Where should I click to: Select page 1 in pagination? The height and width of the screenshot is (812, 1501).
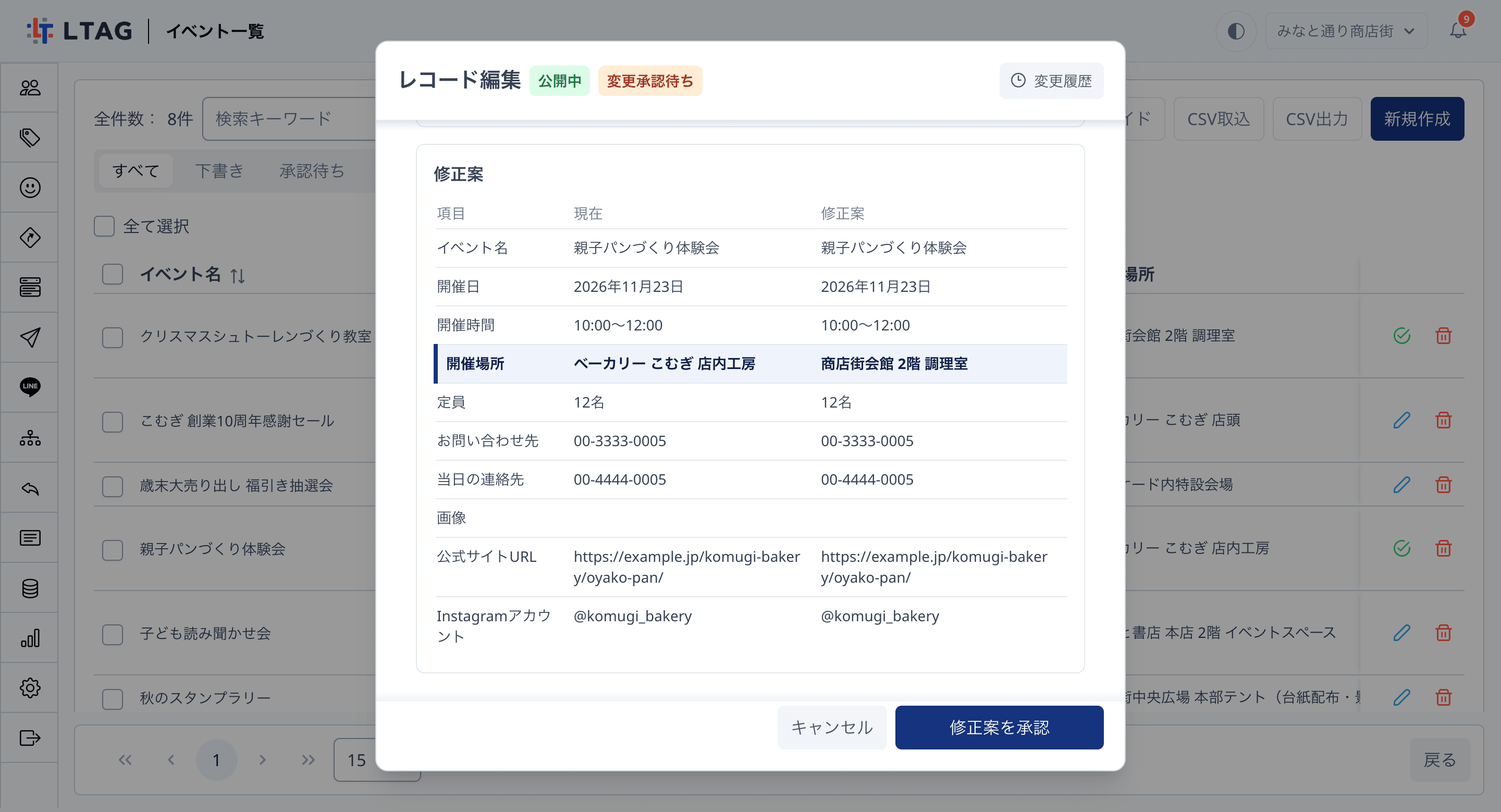[216, 759]
